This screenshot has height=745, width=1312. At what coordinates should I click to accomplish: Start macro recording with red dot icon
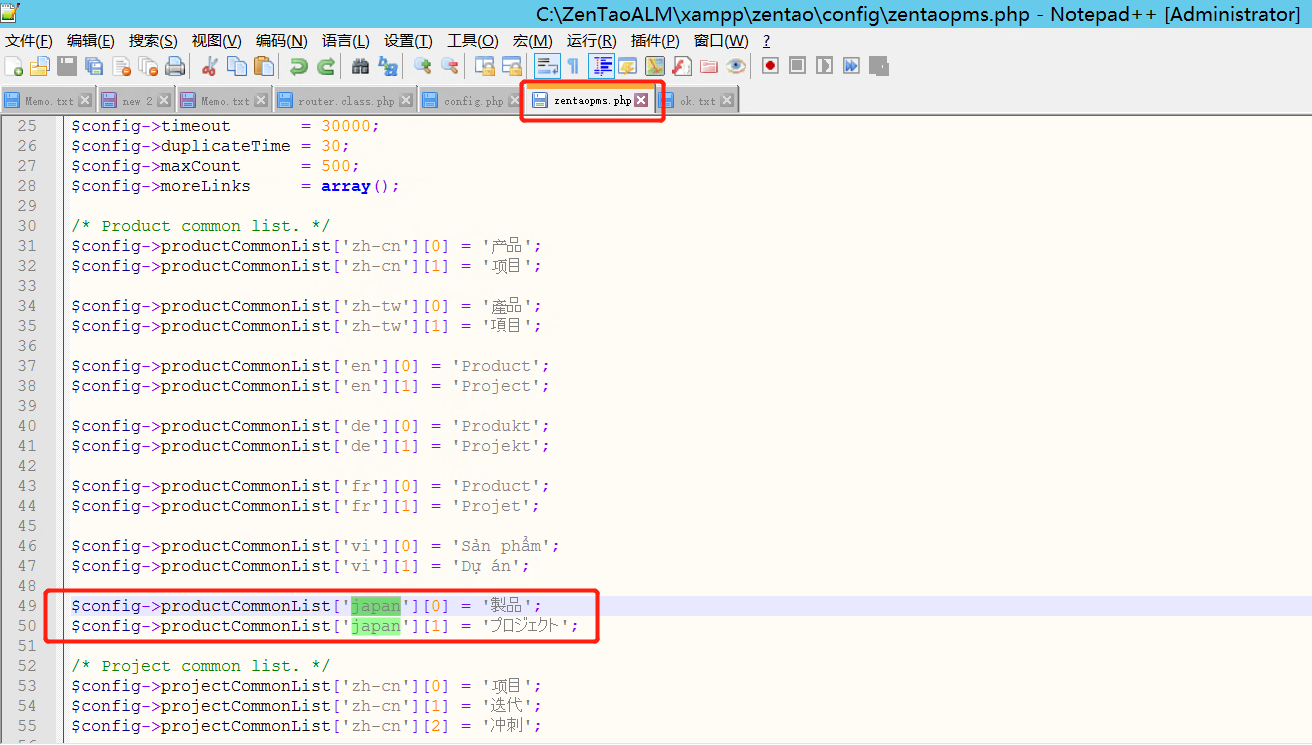click(x=770, y=66)
